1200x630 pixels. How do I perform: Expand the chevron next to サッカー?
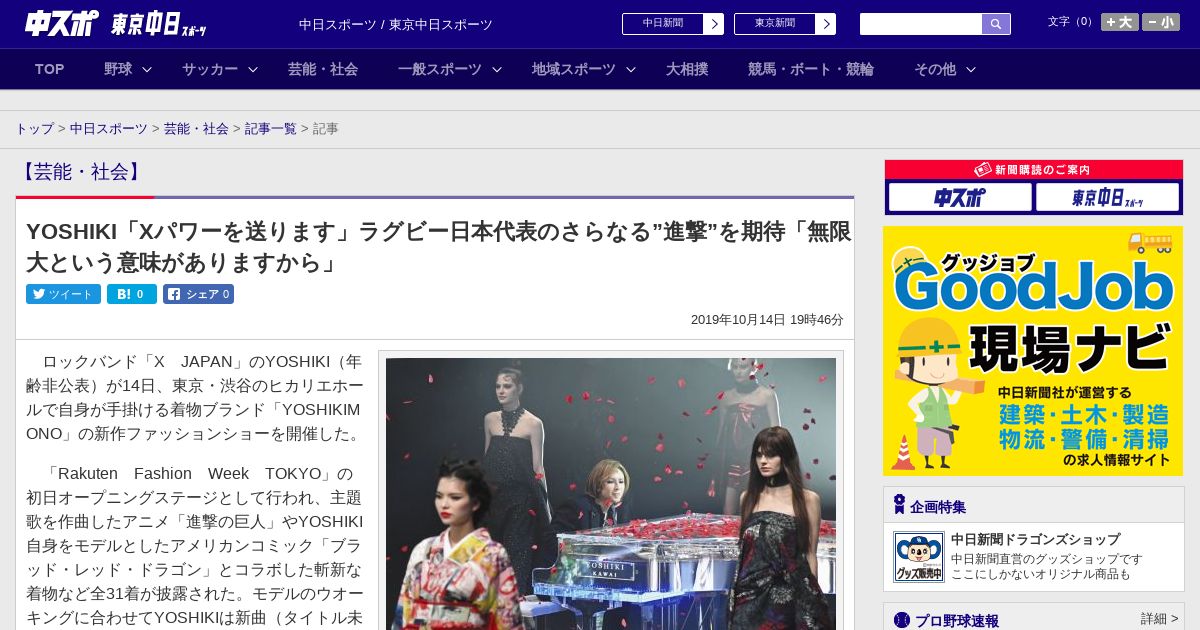[x=253, y=69]
